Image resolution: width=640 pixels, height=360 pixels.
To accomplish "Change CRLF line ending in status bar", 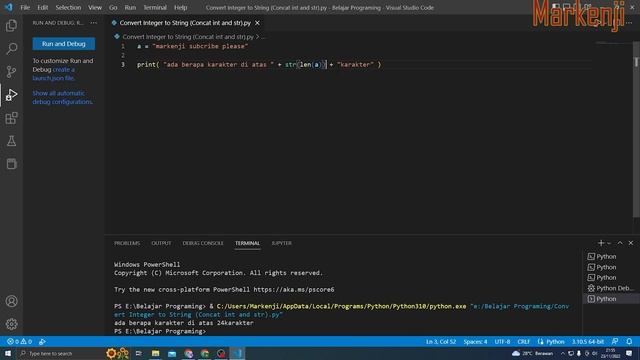I will click(x=523, y=342).
